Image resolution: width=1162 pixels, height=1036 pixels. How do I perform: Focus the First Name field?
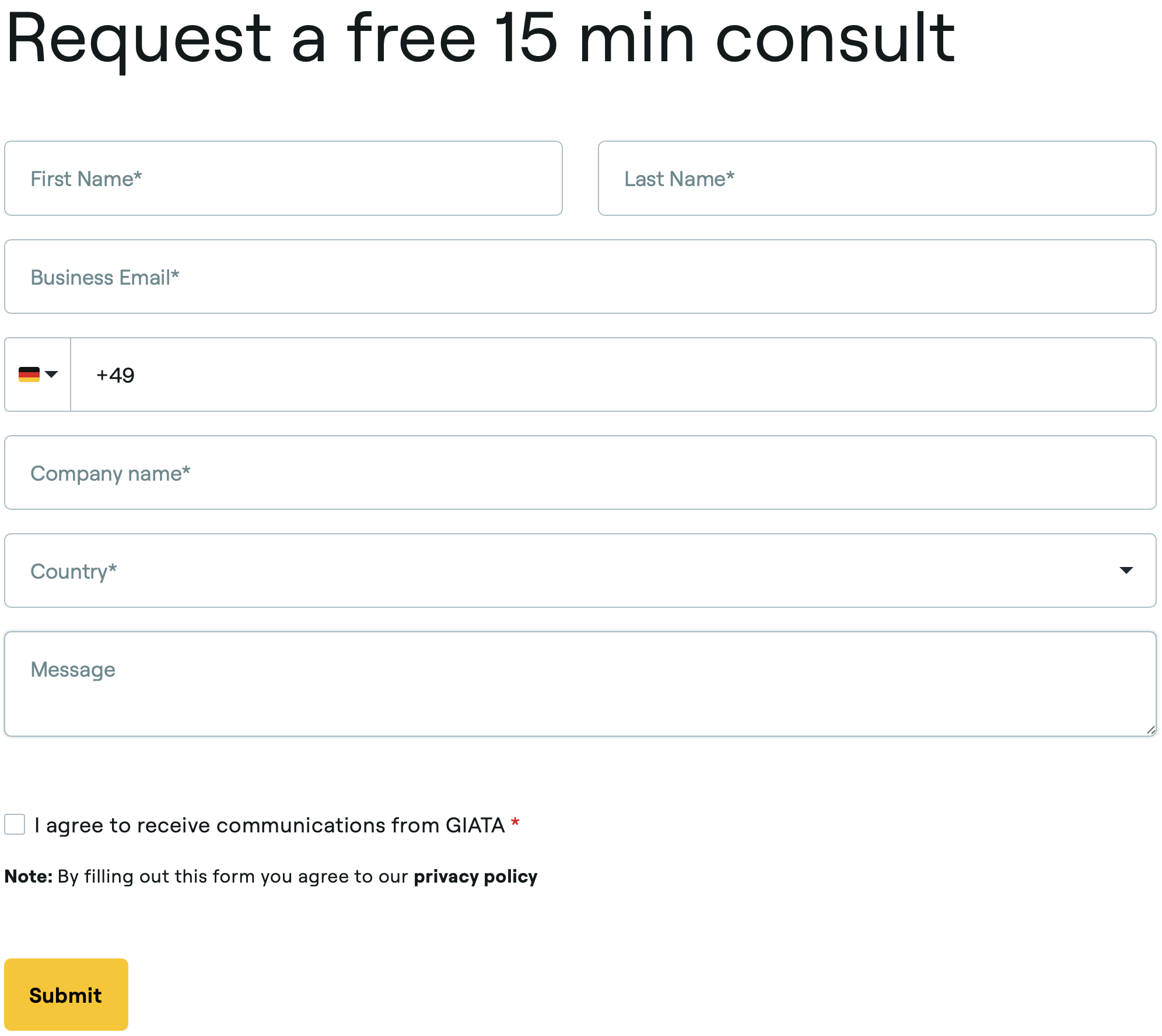(283, 178)
